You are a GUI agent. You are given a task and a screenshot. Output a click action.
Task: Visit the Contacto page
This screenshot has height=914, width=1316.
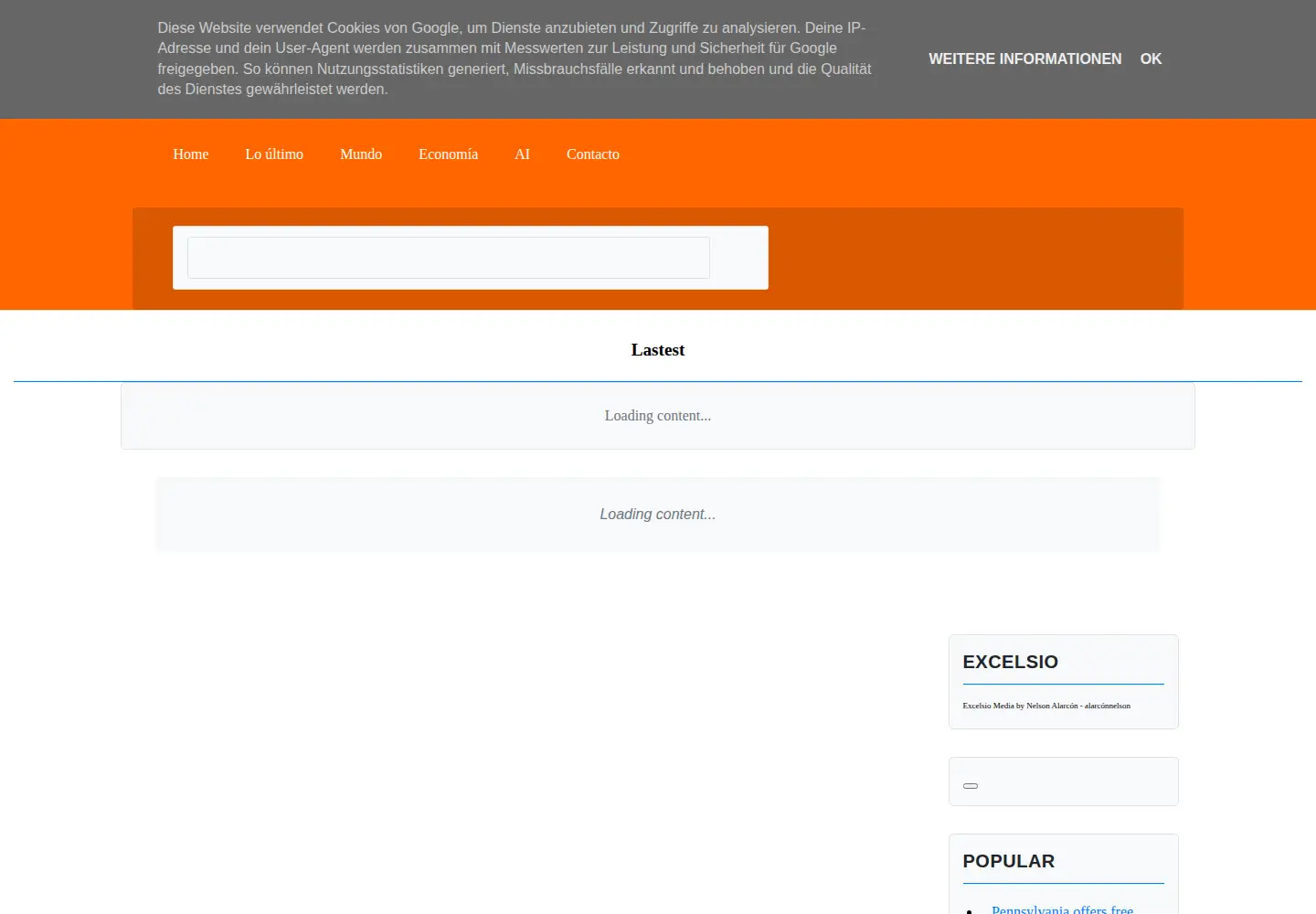point(593,154)
